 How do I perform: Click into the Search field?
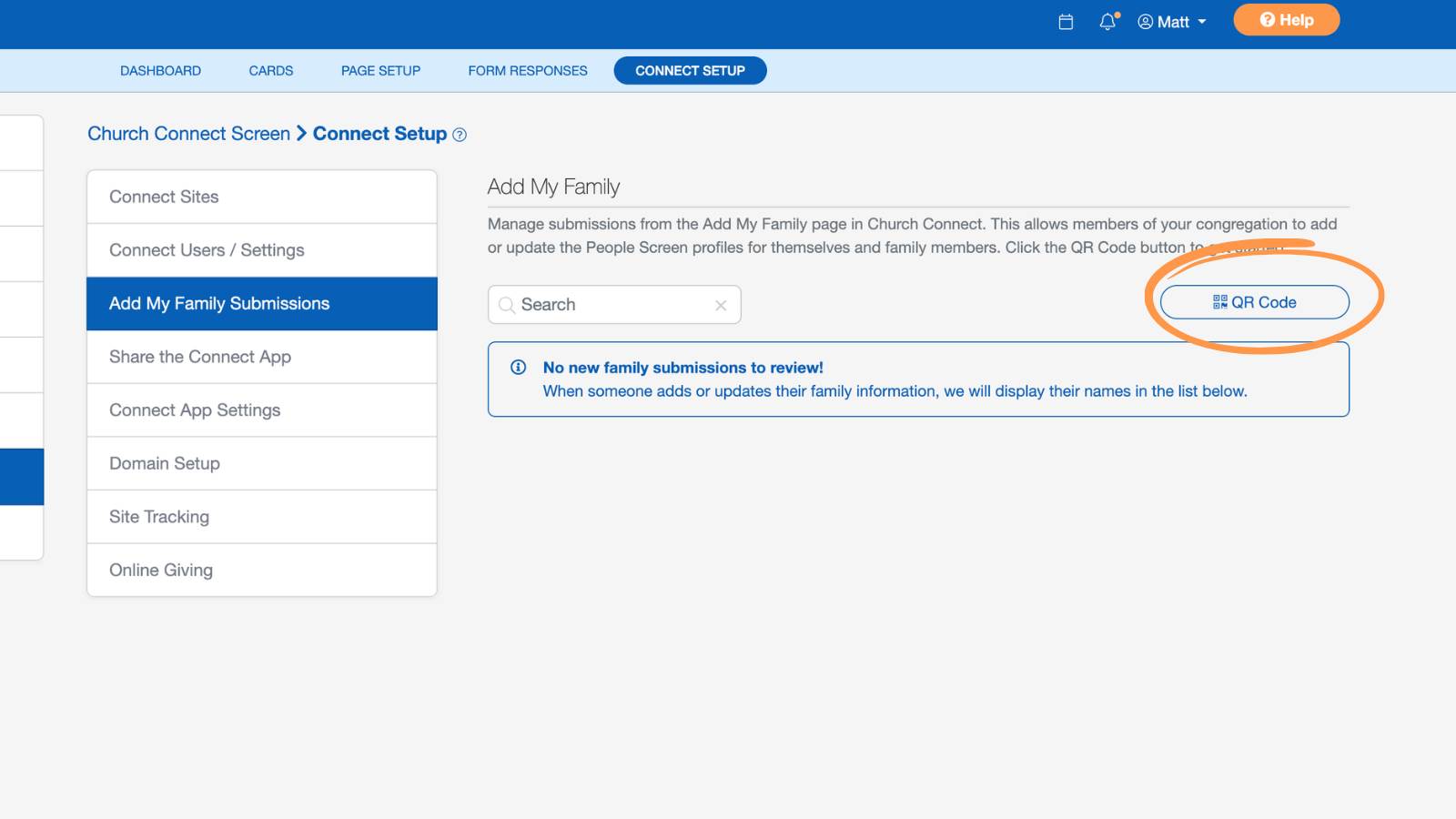614,305
